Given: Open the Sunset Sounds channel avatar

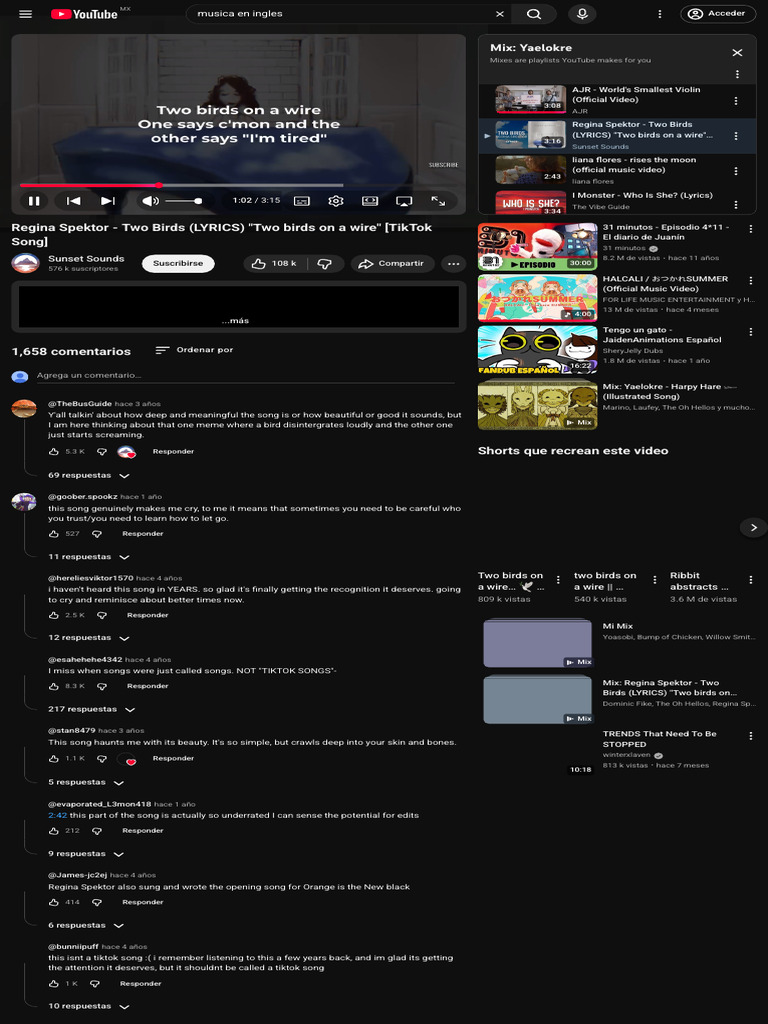Looking at the screenshot, I should pos(25,263).
